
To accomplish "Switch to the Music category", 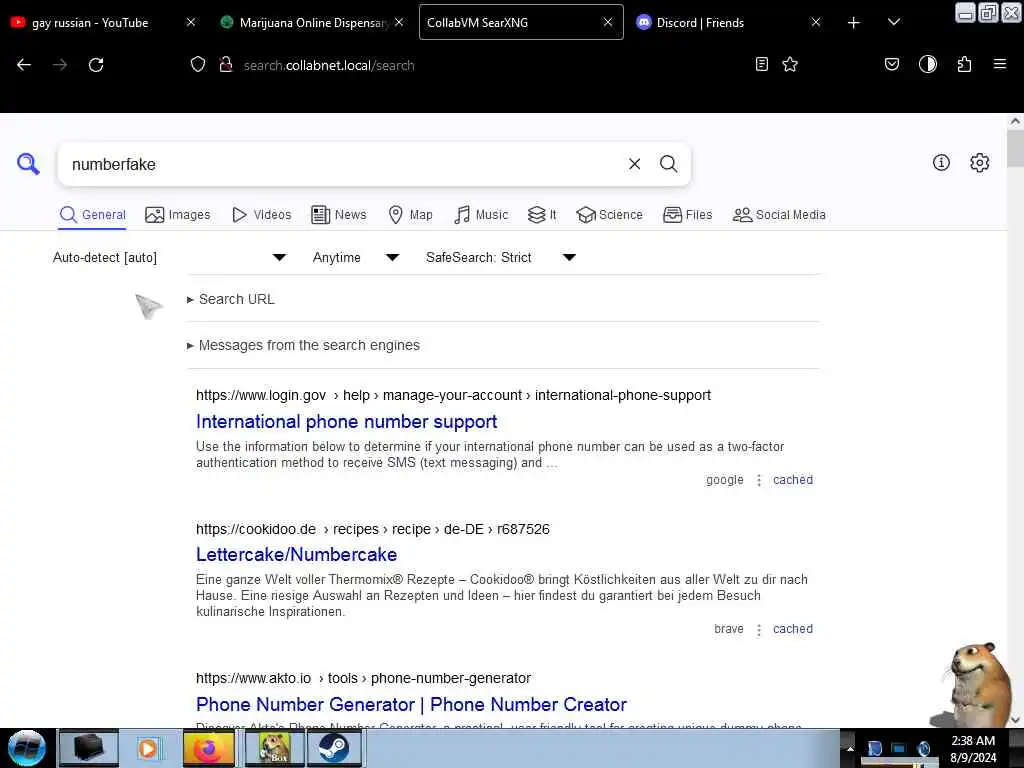I will (x=481, y=215).
